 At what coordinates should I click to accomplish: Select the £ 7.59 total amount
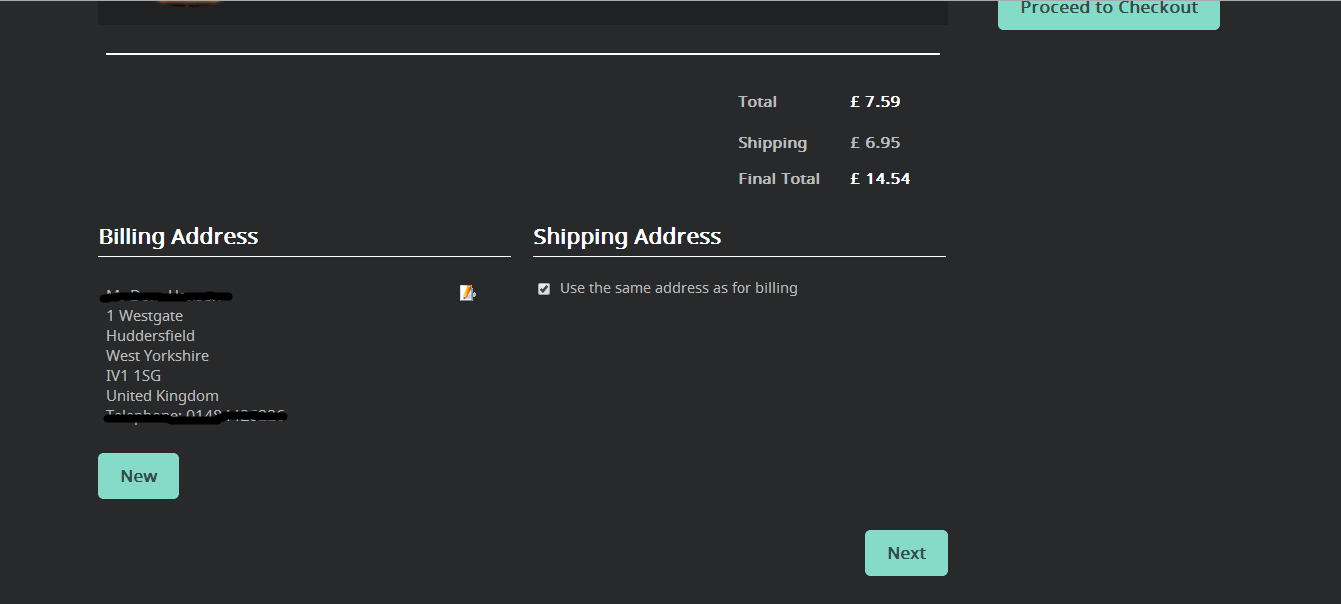875,102
